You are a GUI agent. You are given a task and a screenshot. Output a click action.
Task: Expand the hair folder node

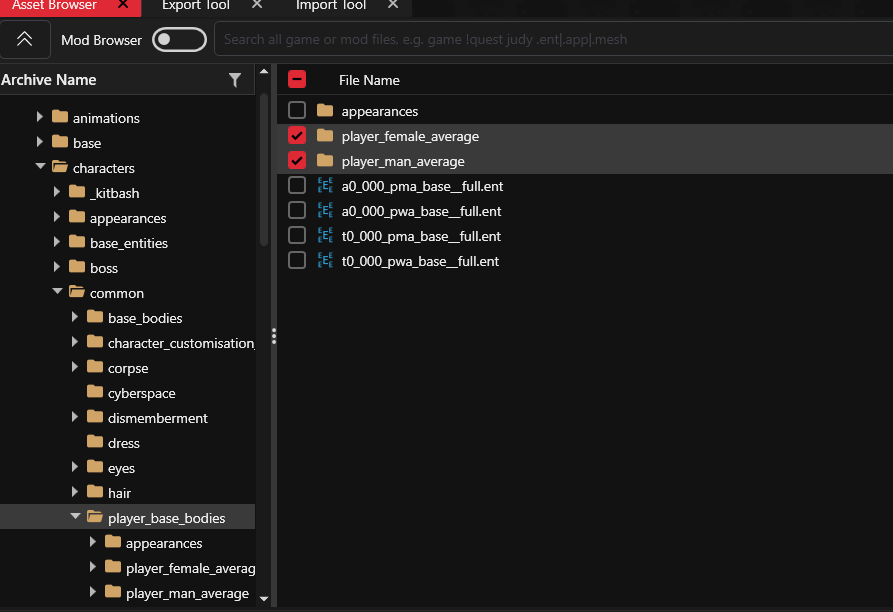pos(75,493)
